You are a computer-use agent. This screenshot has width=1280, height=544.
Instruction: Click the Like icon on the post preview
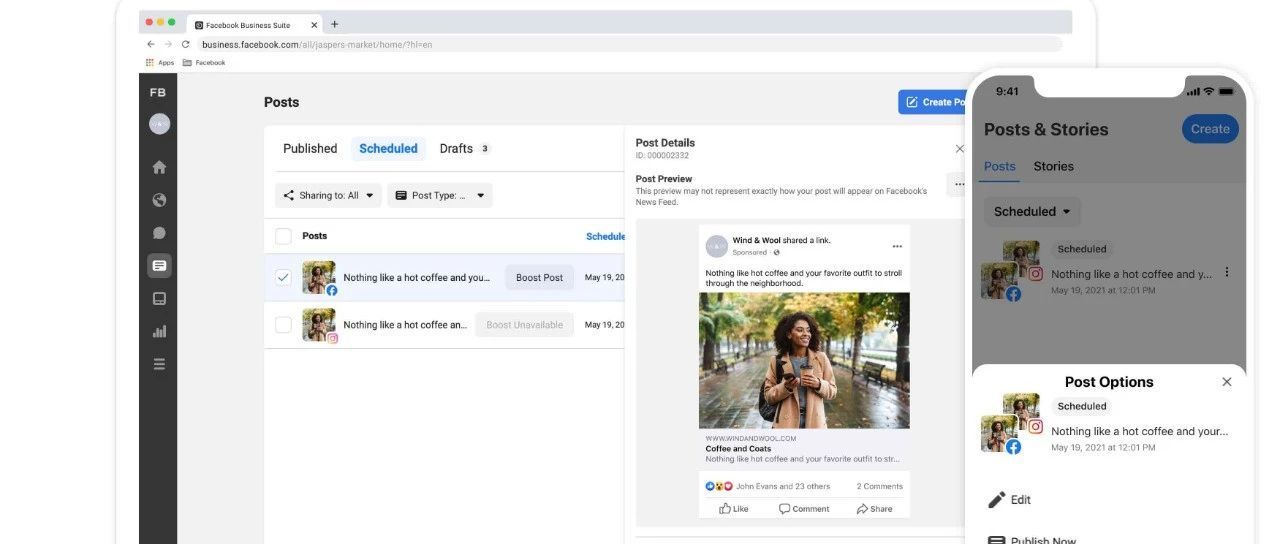(x=733, y=508)
